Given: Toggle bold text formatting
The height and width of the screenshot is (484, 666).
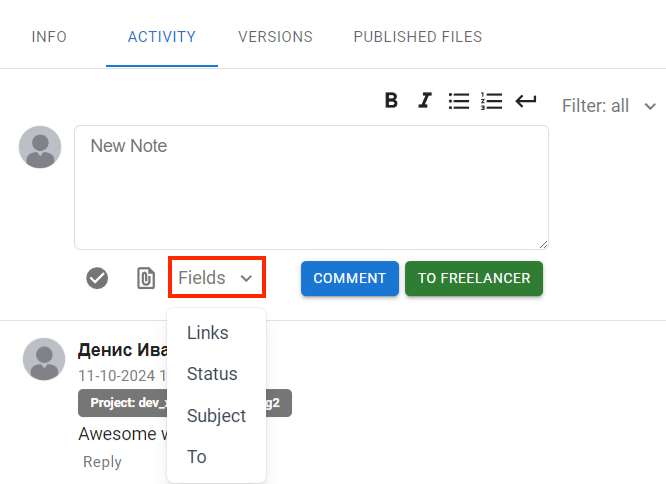Looking at the screenshot, I should 392,101.
